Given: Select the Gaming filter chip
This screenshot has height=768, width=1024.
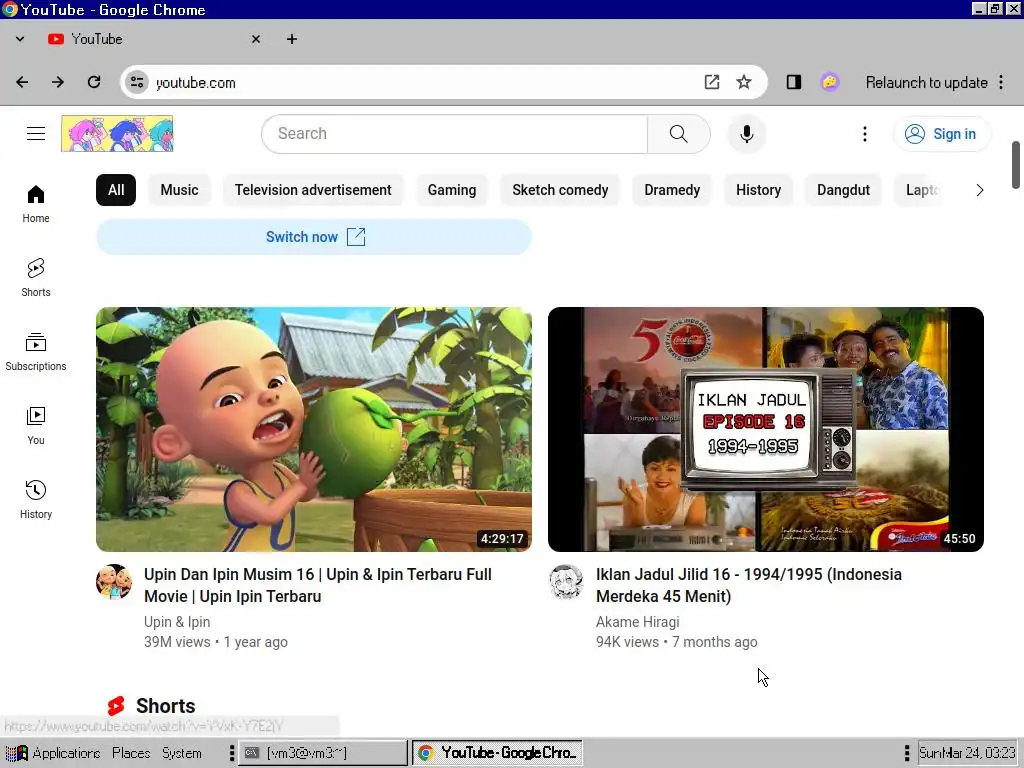Looking at the screenshot, I should click(452, 190).
